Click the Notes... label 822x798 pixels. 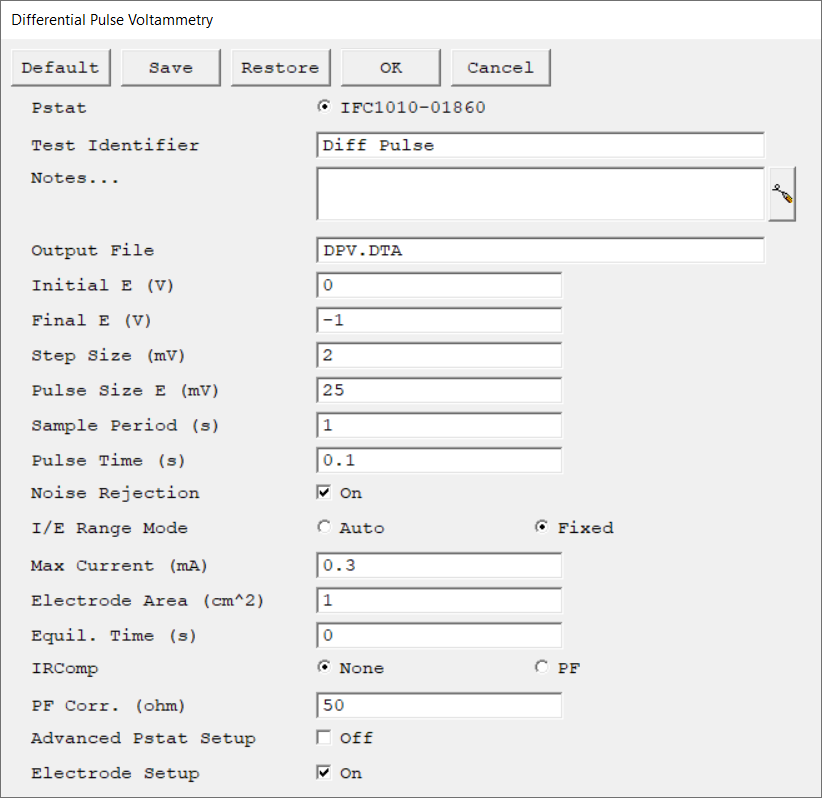pyautogui.click(x=75, y=178)
